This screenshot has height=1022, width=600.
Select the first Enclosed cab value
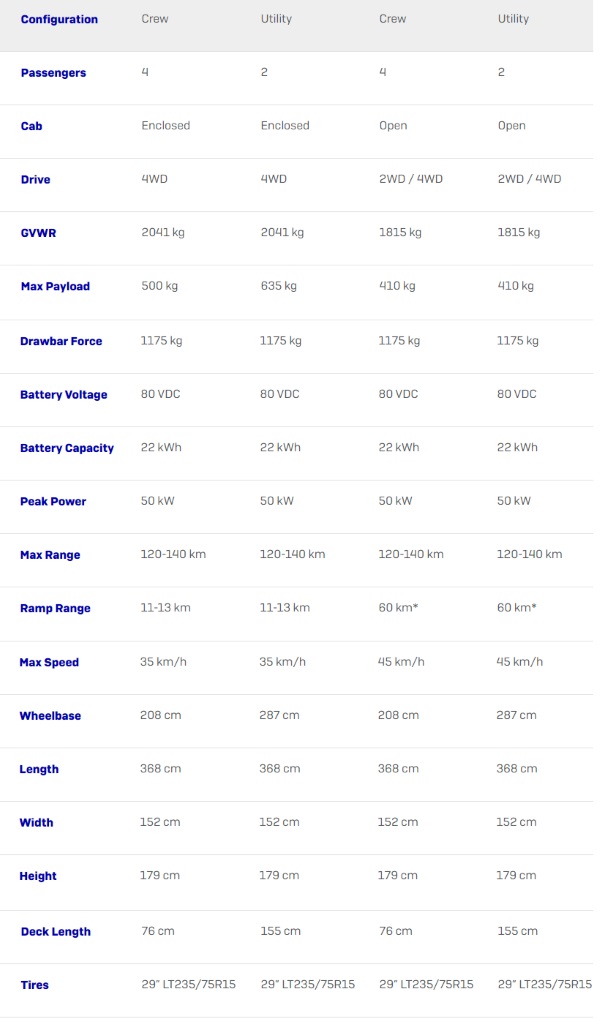click(x=166, y=125)
